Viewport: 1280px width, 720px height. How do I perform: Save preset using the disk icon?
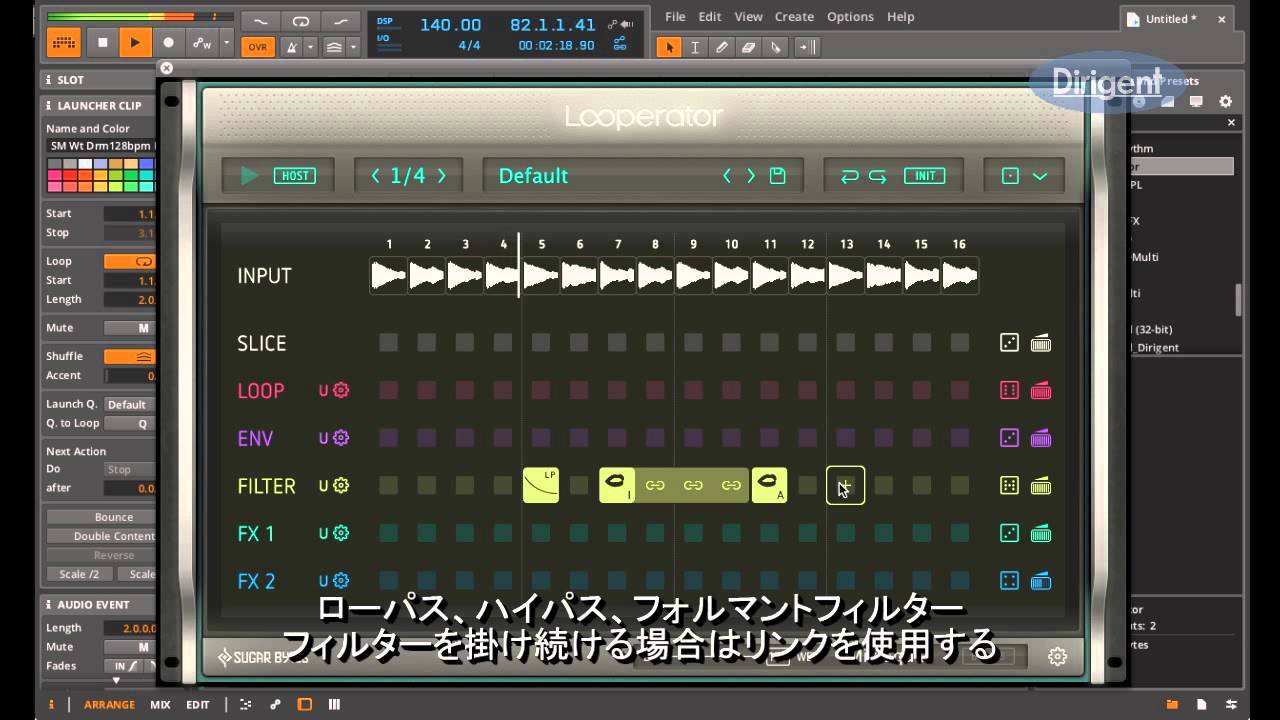(778, 176)
